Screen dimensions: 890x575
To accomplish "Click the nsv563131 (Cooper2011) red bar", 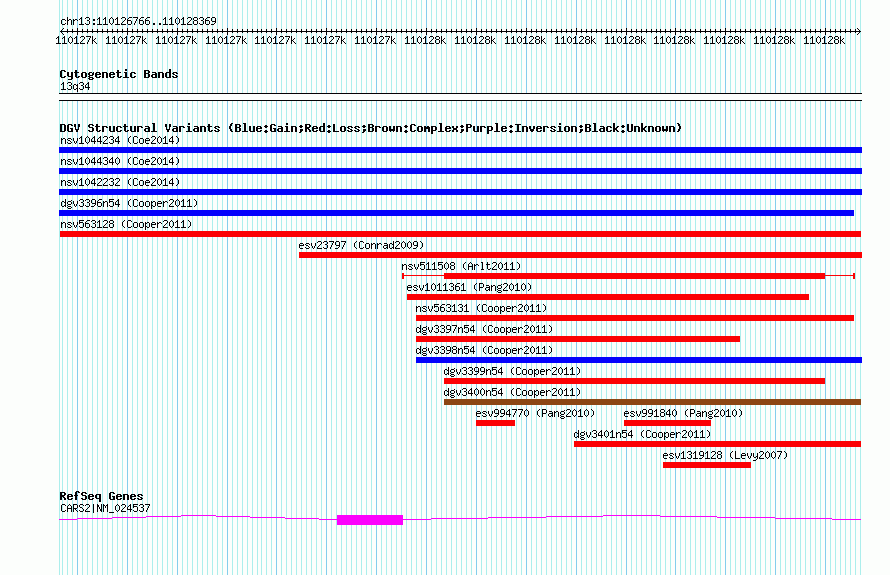I will click(x=635, y=318).
